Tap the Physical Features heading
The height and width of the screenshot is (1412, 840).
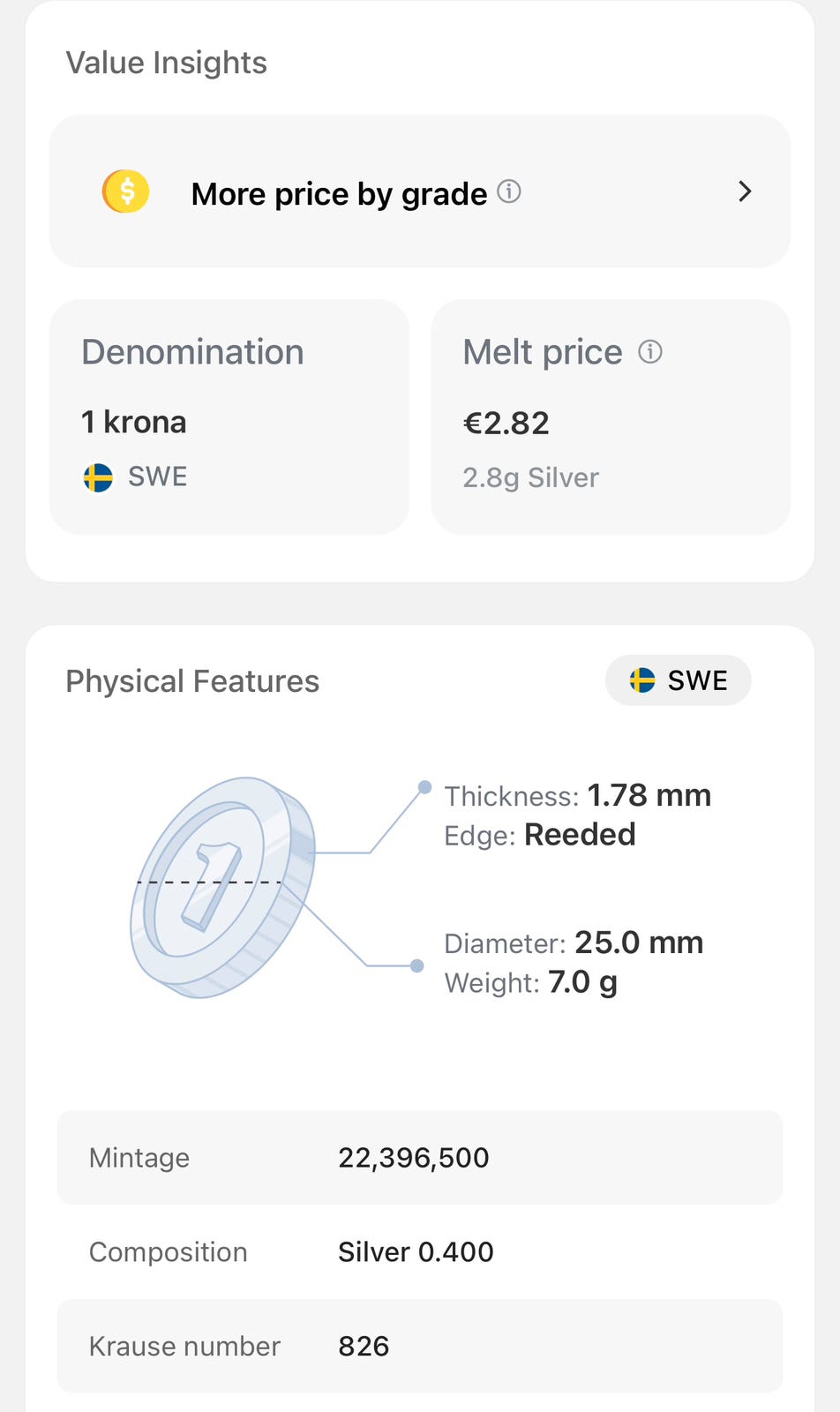point(192,681)
